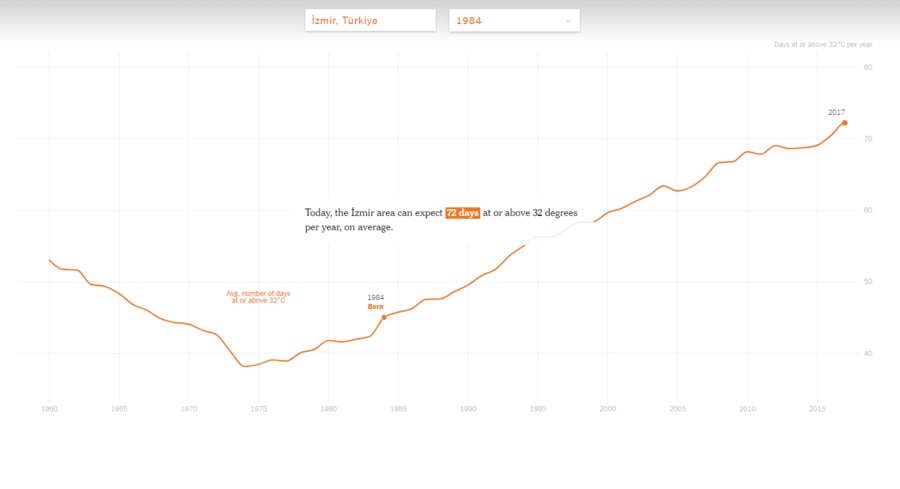Click the İzmir, Türkiye city input field
900x489 pixels.
pos(370,20)
